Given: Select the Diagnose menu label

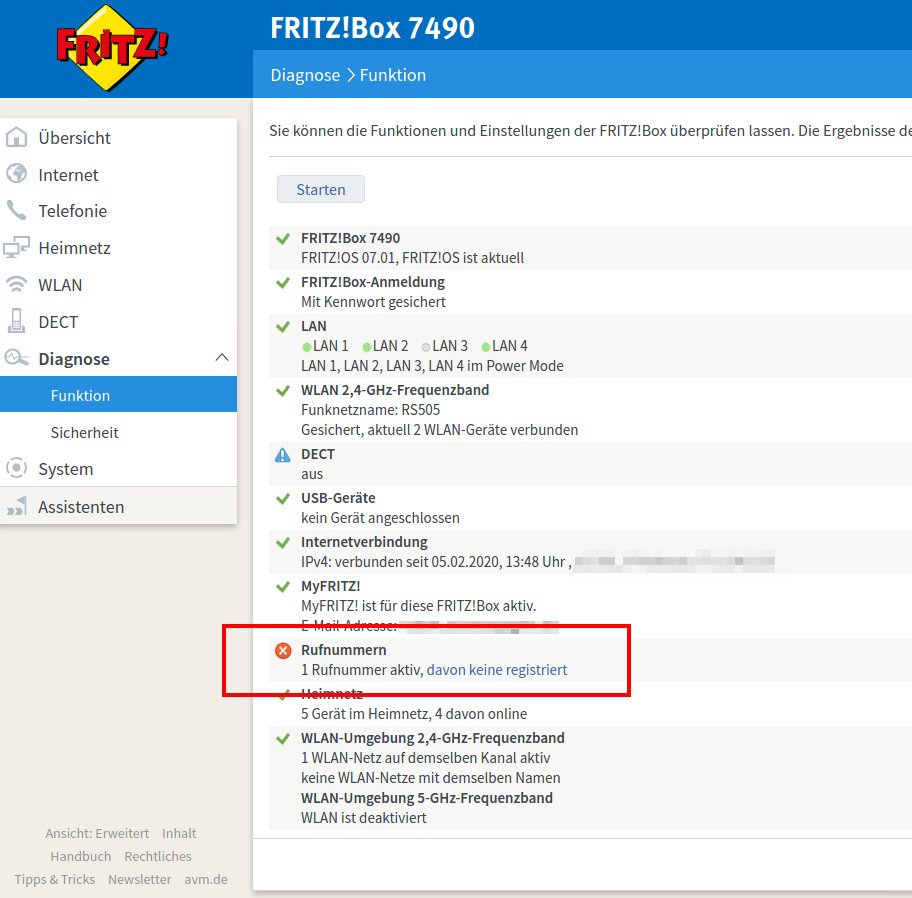Looking at the screenshot, I should click(x=74, y=359).
